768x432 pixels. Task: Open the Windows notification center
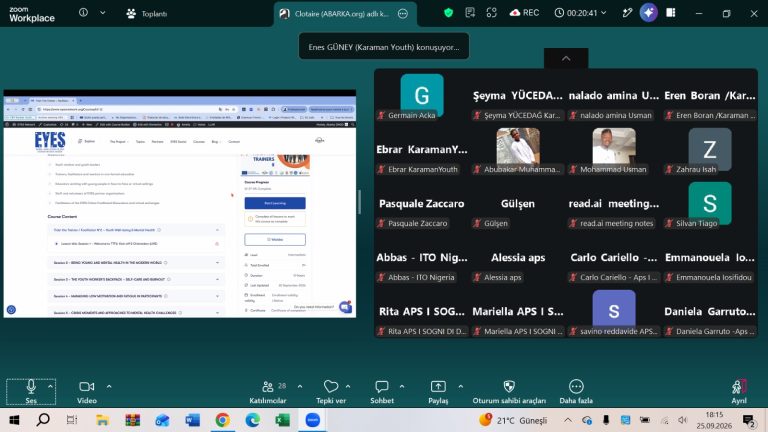(748, 420)
